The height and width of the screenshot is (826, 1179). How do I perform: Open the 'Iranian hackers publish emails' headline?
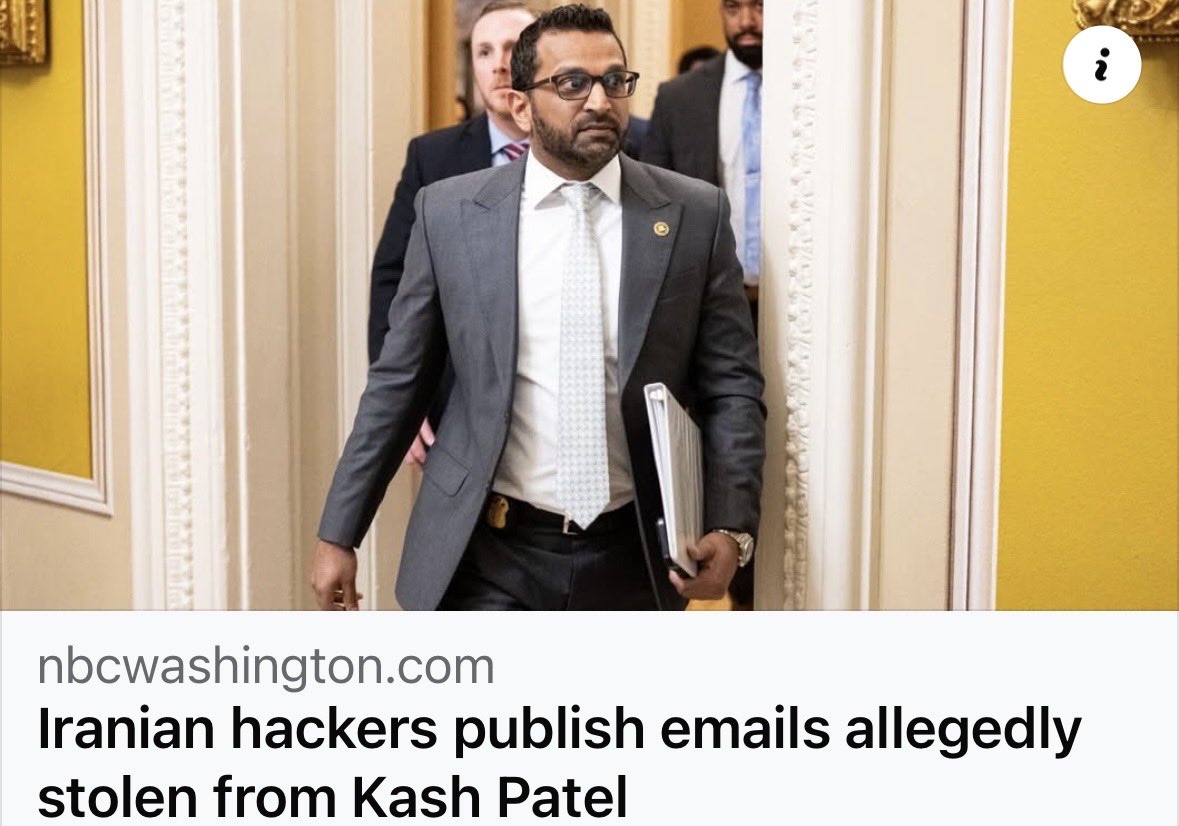[x=559, y=730]
